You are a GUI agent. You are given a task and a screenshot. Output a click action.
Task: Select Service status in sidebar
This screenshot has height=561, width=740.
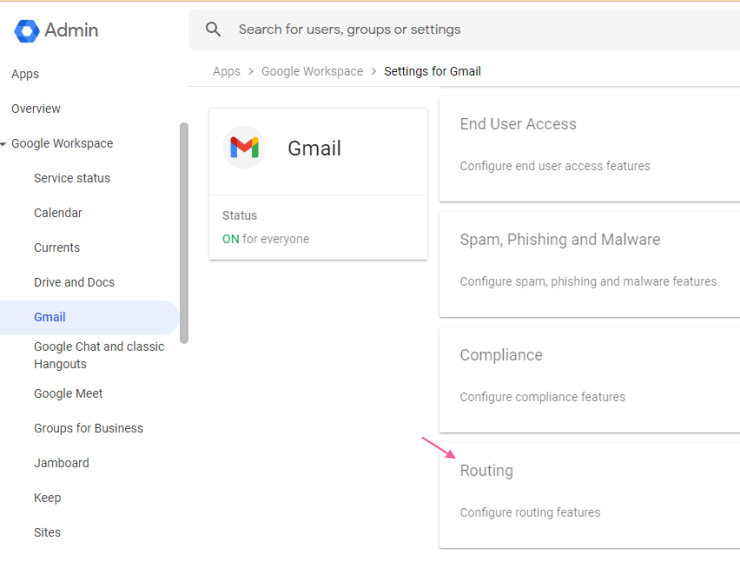click(72, 178)
